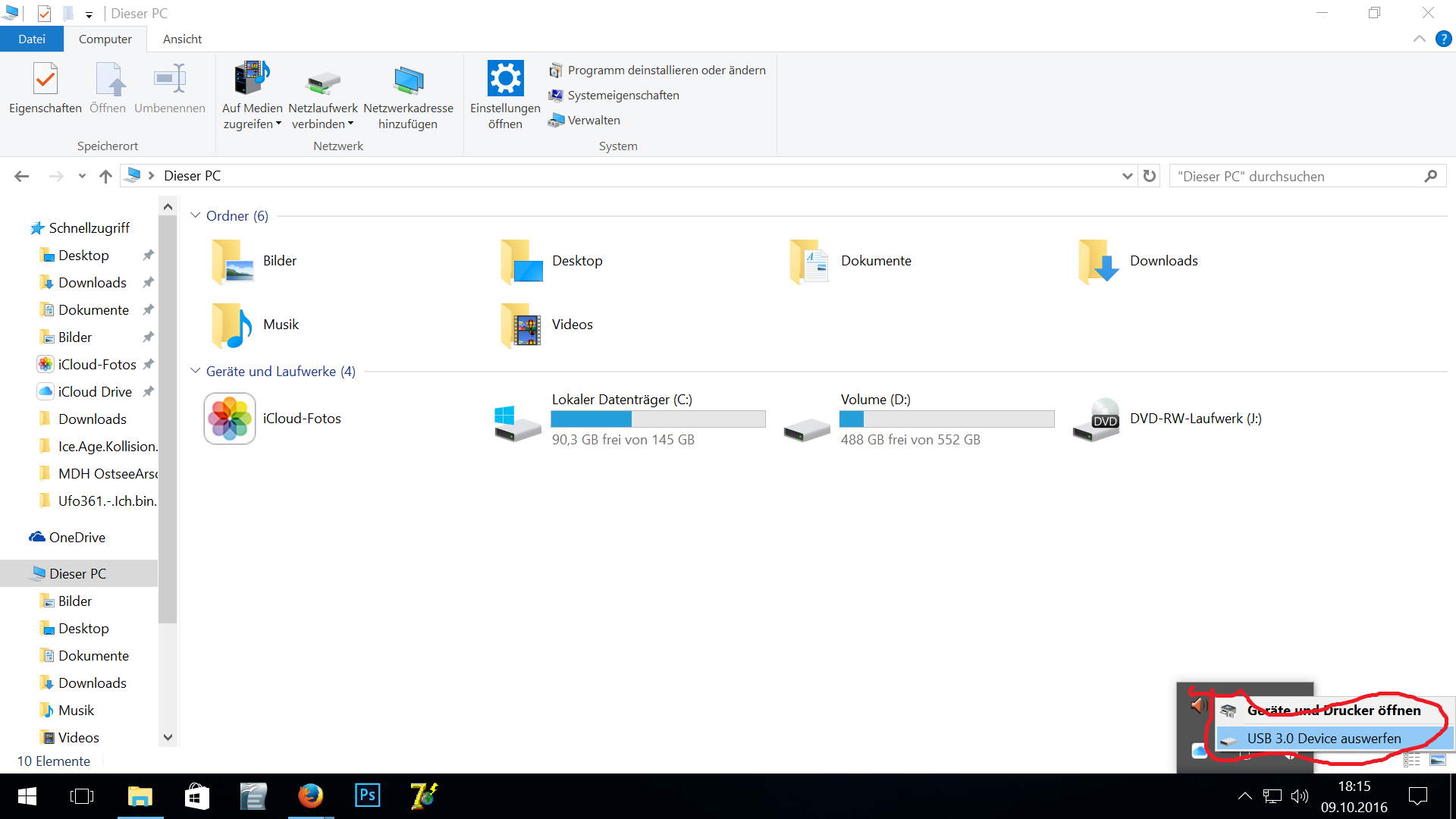Show hidden tray icons chevron

(1244, 796)
